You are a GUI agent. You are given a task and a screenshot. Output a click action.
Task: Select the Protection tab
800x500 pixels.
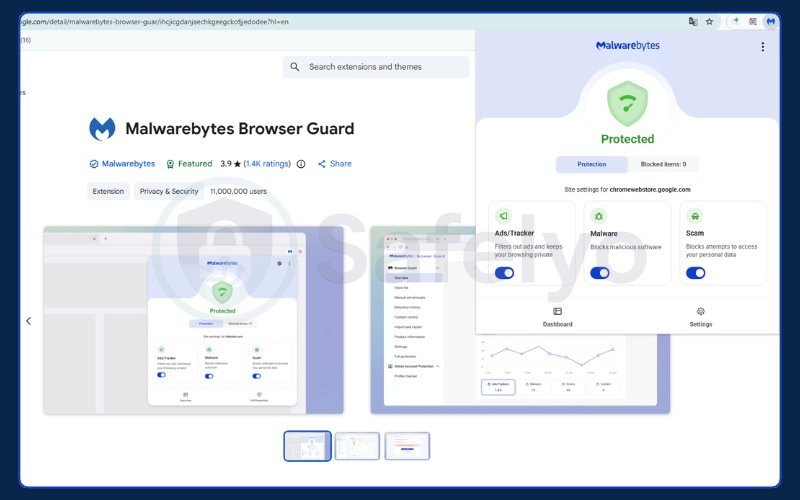click(591, 164)
